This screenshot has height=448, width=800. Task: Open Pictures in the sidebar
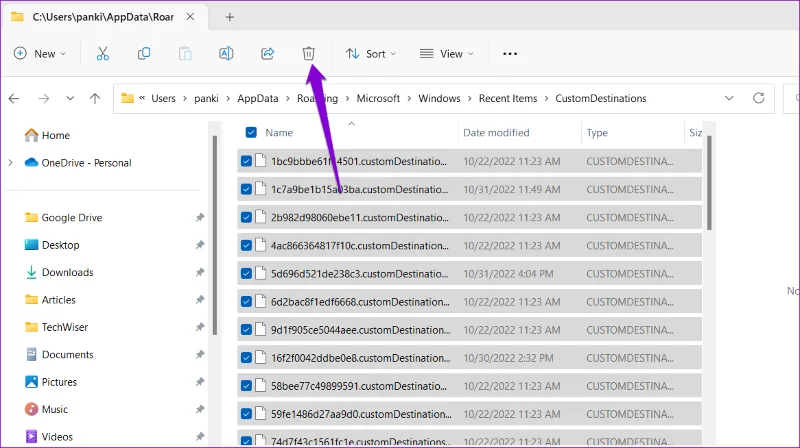(50, 382)
